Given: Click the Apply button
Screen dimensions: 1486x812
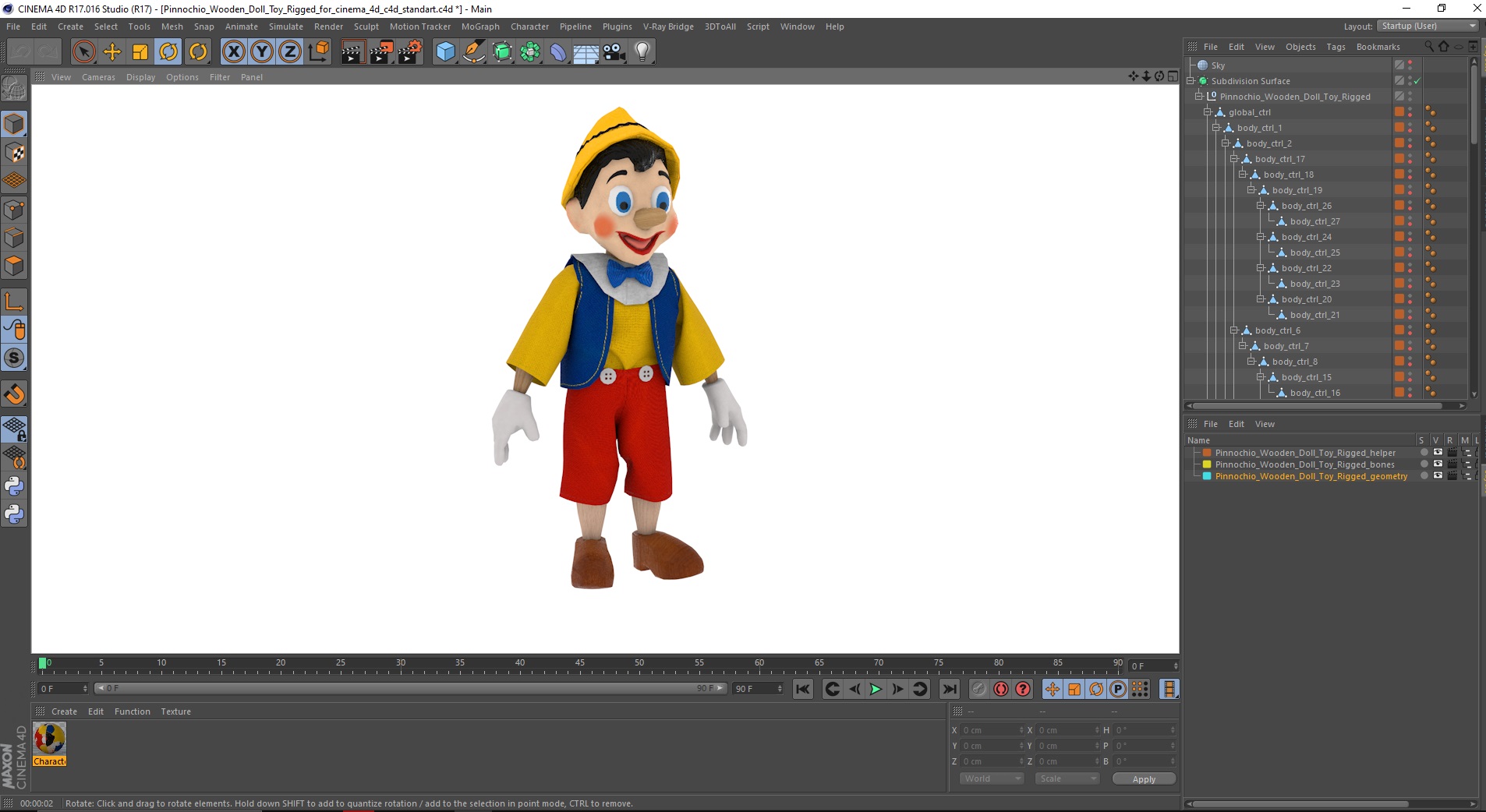Looking at the screenshot, I should point(1144,779).
